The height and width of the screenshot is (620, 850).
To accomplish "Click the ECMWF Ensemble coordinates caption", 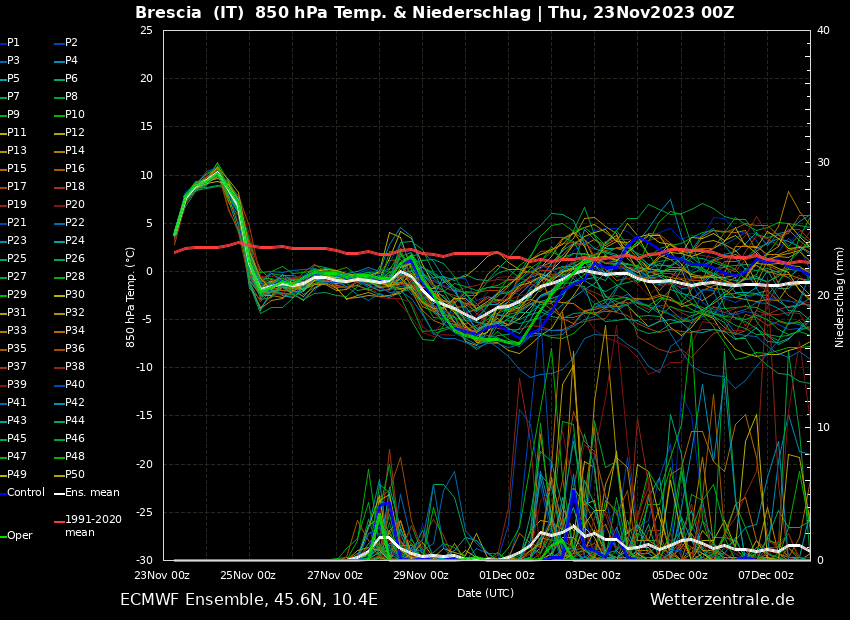I will [249, 600].
